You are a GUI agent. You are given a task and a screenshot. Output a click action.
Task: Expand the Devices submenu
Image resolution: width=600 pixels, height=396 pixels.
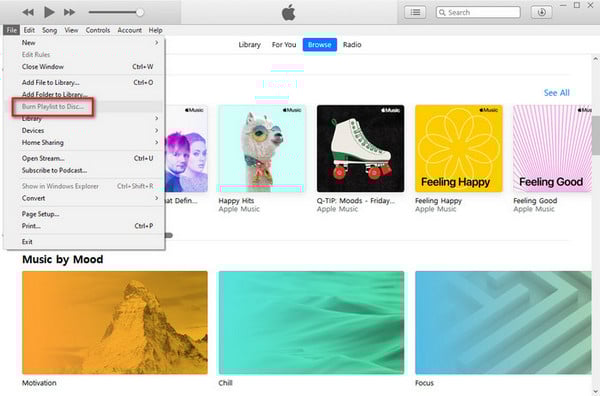[x=85, y=130]
